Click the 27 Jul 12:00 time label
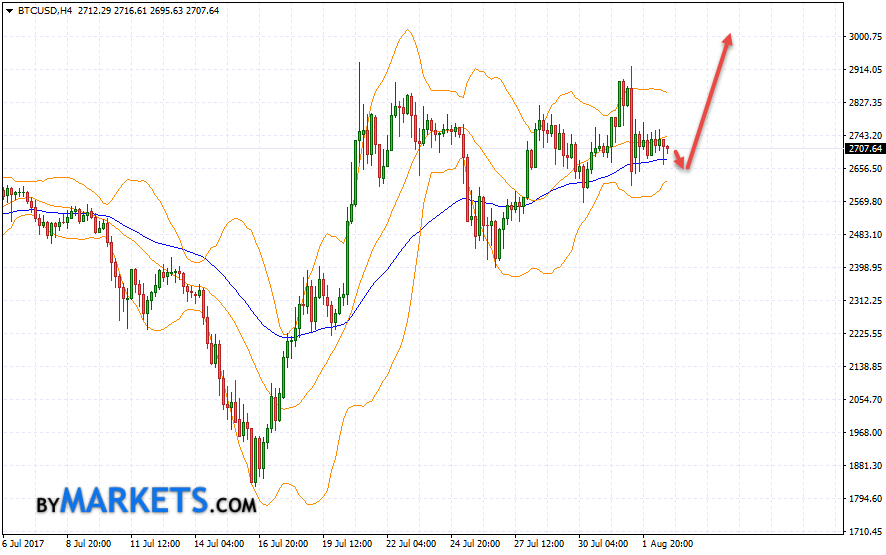Image resolution: width=886 pixels, height=555 pixels. click(537, 545)
